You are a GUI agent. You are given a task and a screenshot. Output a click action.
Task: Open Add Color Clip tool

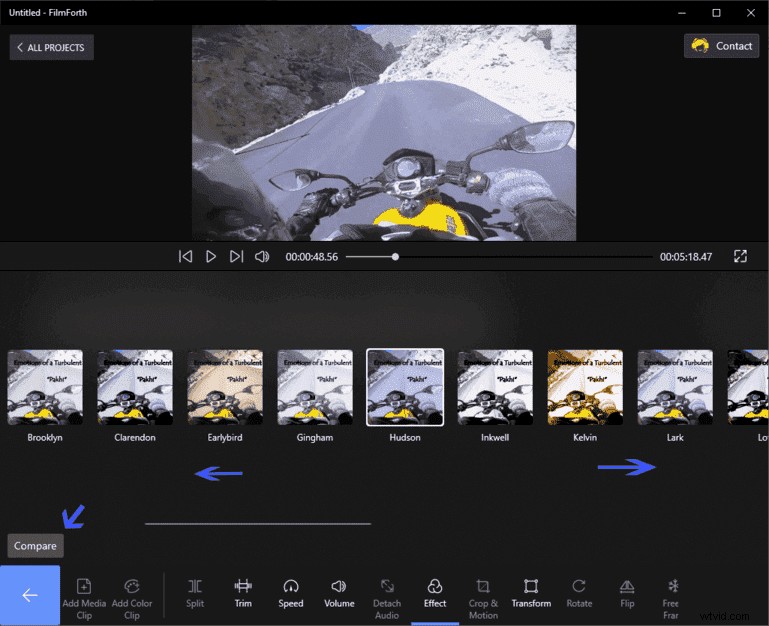[132, 598]
